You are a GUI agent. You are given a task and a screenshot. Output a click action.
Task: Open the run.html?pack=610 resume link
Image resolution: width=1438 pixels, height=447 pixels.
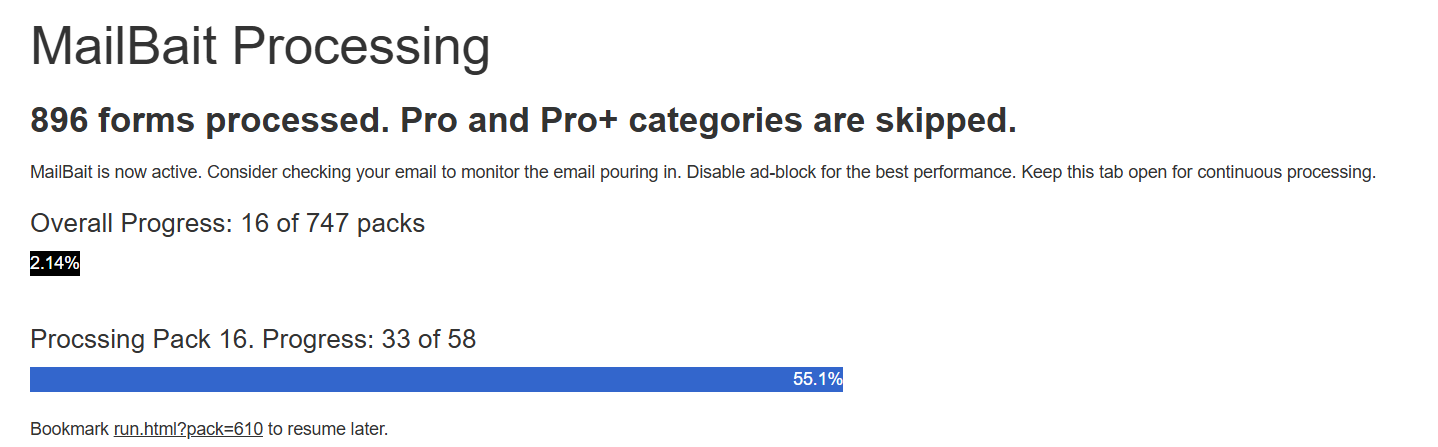[x=188, y=429]
